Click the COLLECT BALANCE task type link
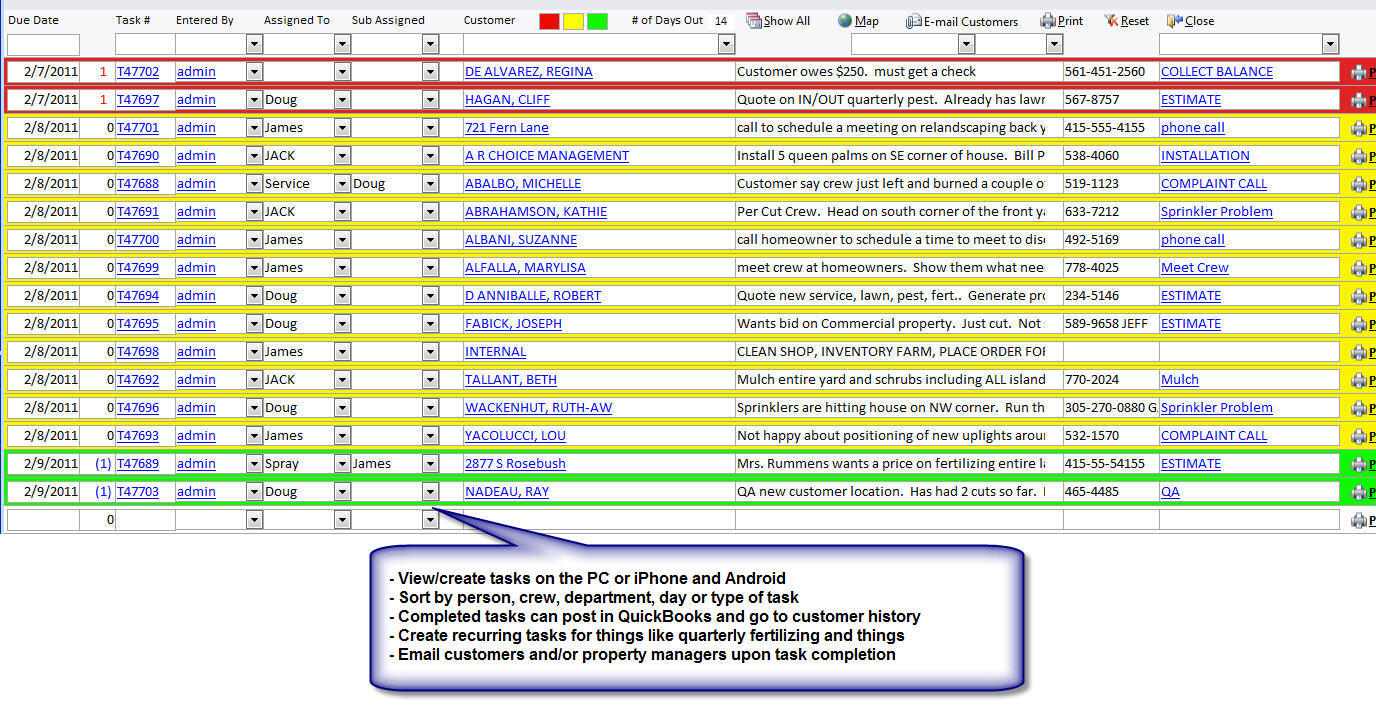Viewport: 1376px width, 712px height. [x=1216, y=72]
